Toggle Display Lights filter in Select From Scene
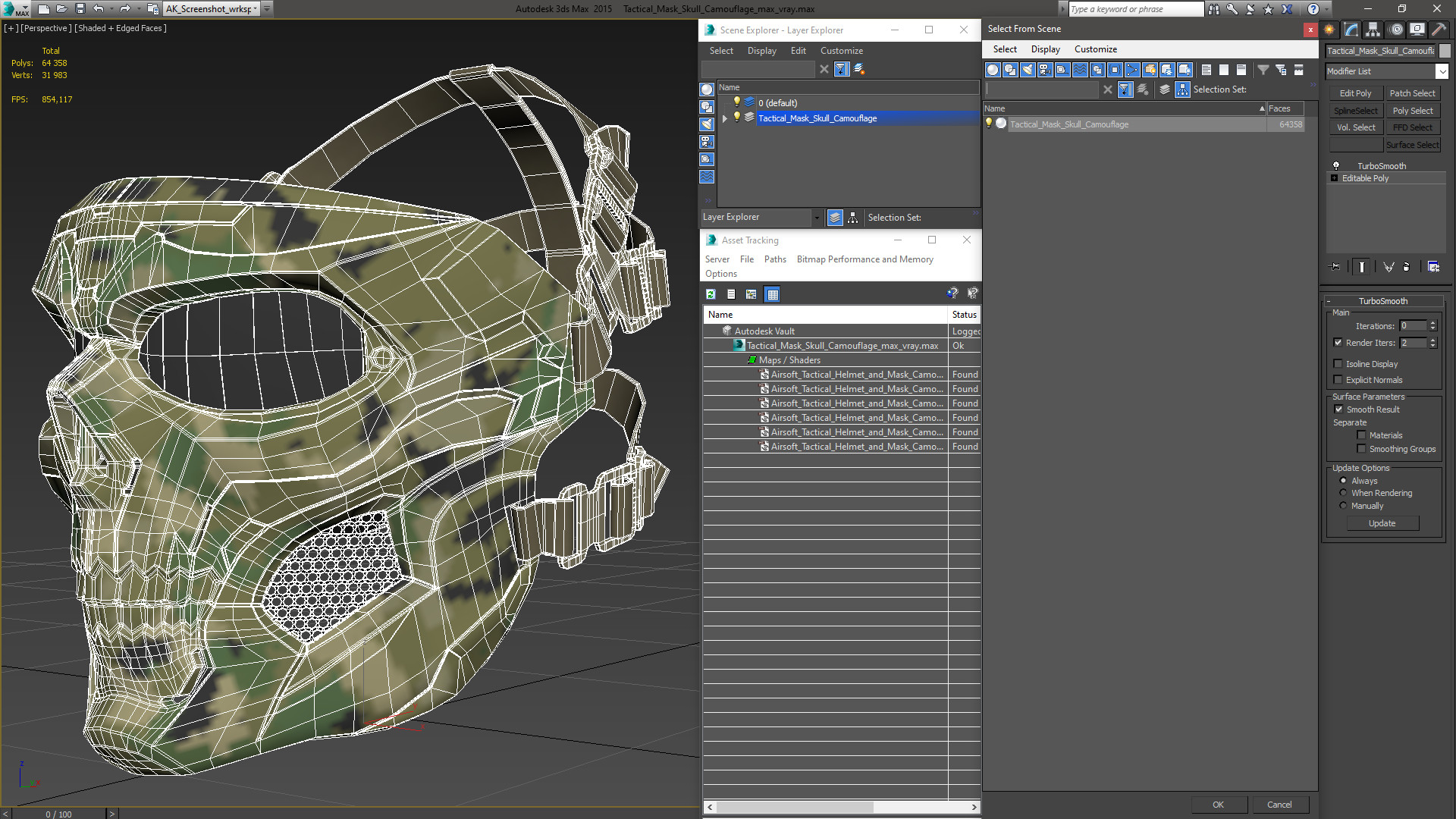1456x819 pixels. point(1028,70)
